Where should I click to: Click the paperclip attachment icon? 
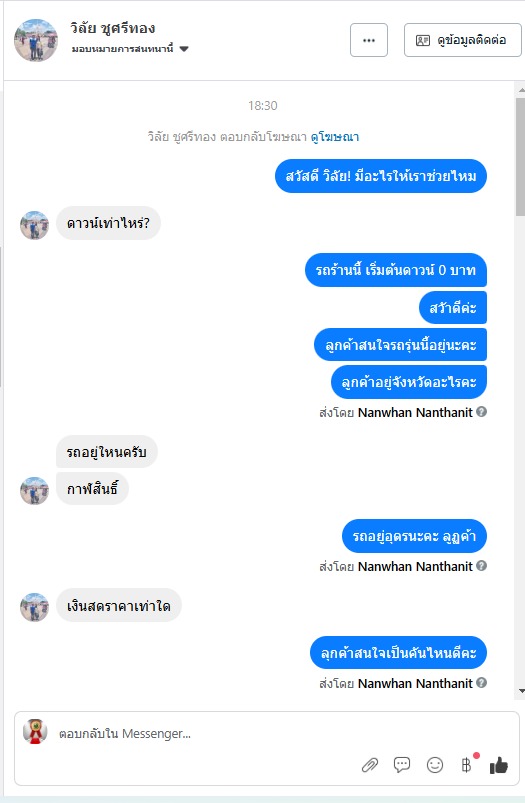370,765
